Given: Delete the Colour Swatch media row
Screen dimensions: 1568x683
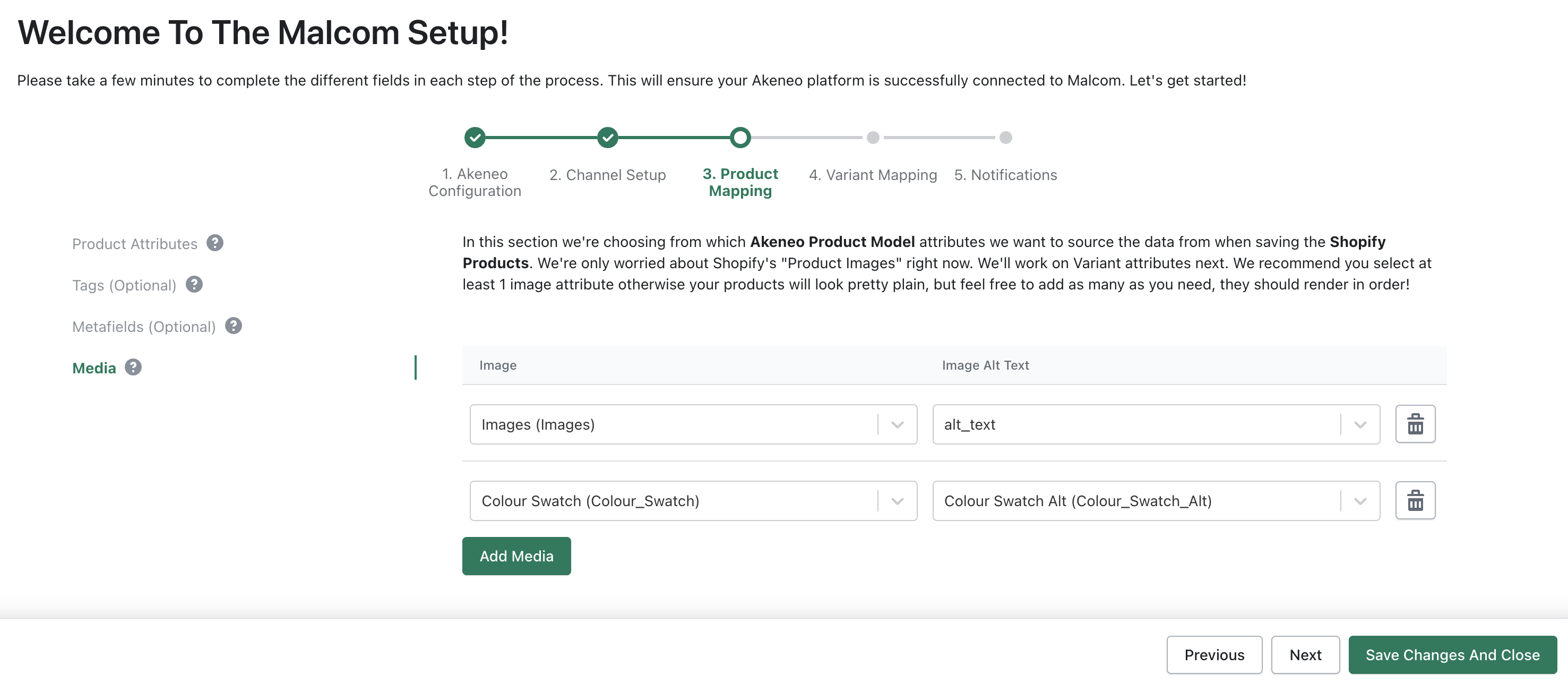Looking at the screenshot, I should (x=1415, y=501).
